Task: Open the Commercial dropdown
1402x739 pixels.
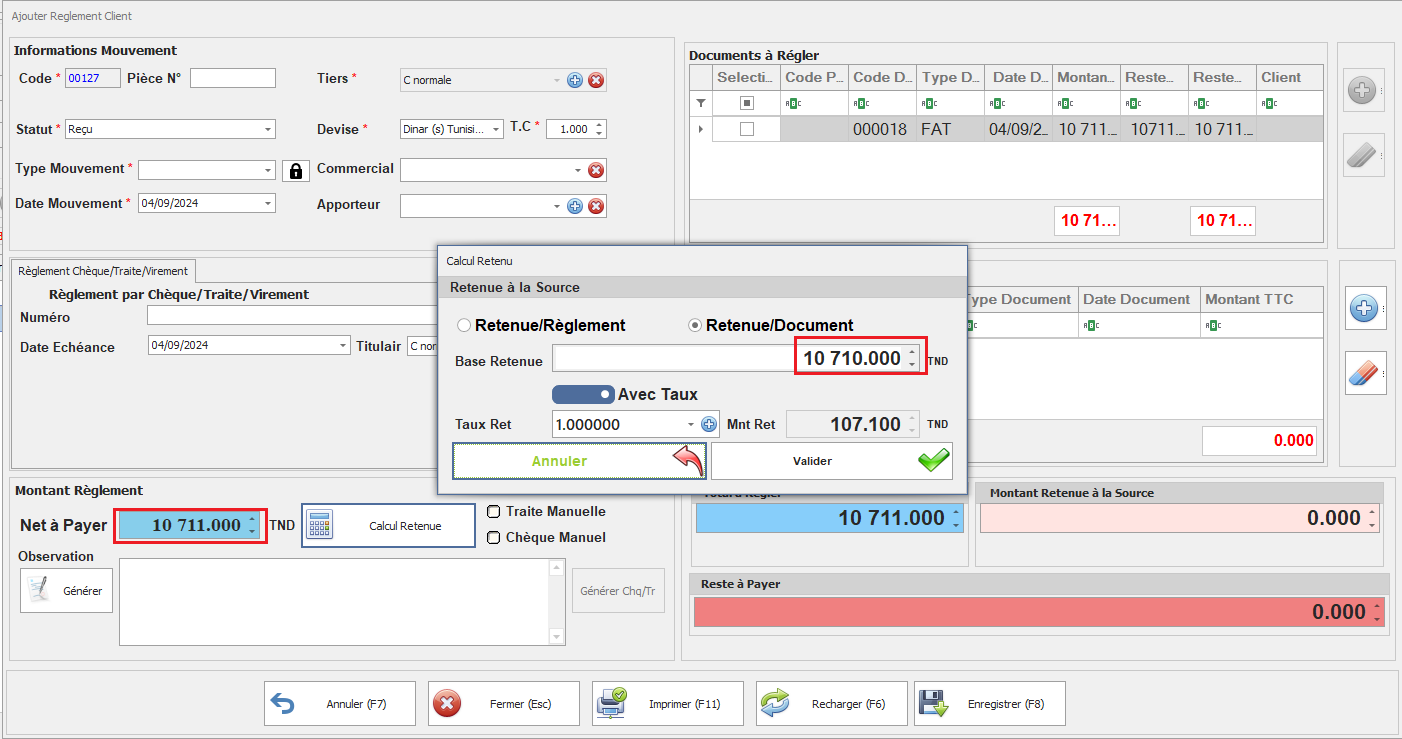Action: [x=577, y=170]
